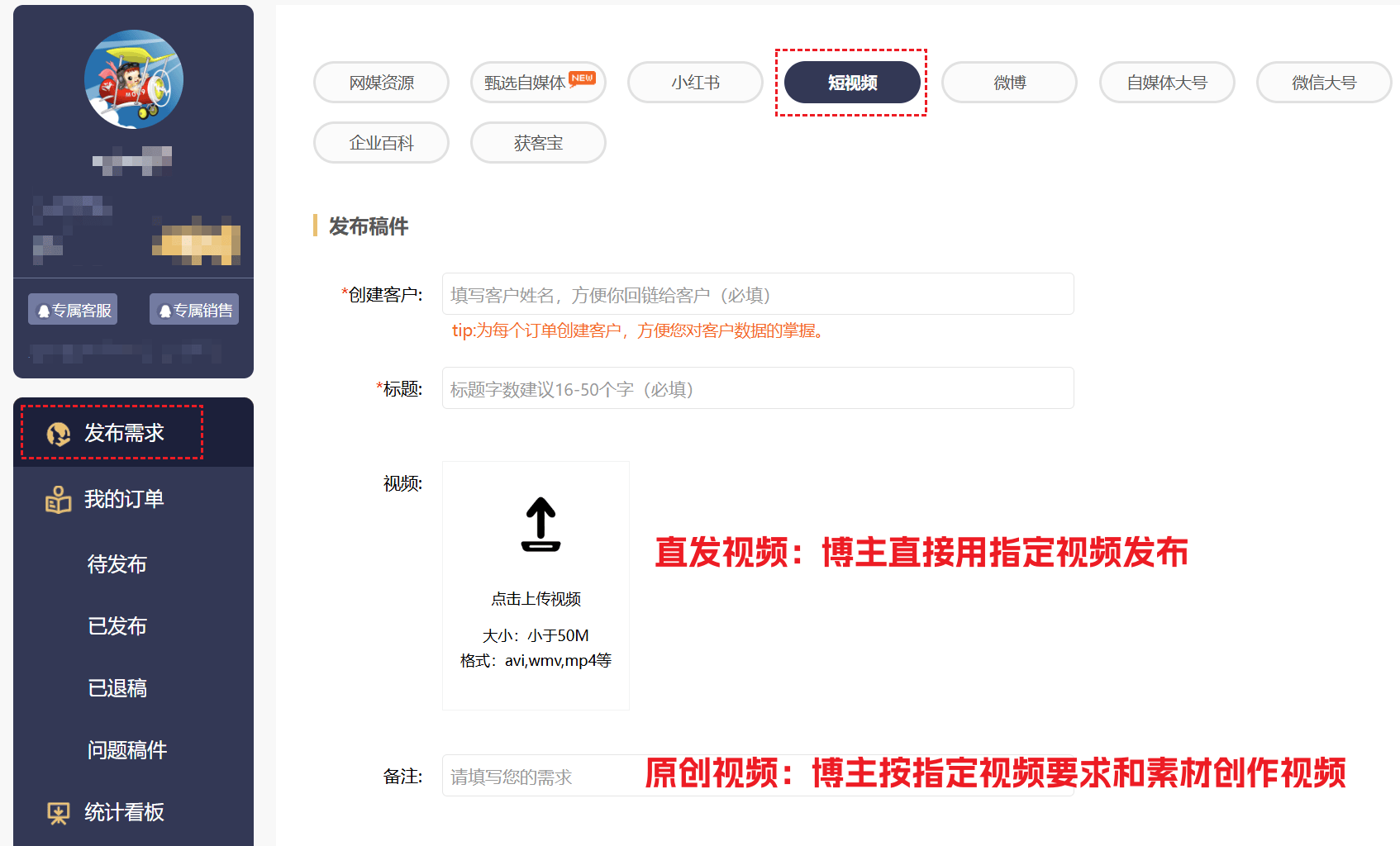Click the 发布需求 sidebar icon

59,434
